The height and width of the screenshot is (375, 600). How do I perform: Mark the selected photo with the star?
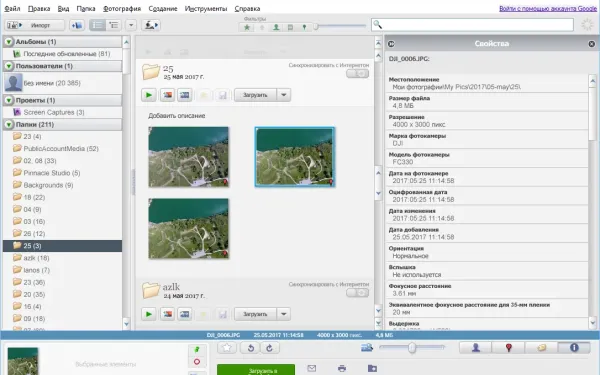pyautogui.click(x=227, y=348)
